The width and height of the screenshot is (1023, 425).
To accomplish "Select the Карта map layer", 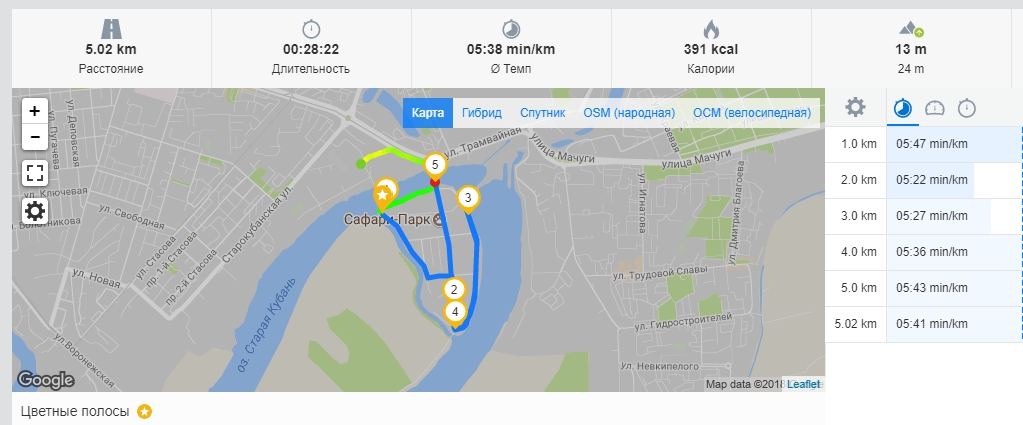I will pos(427,113).
